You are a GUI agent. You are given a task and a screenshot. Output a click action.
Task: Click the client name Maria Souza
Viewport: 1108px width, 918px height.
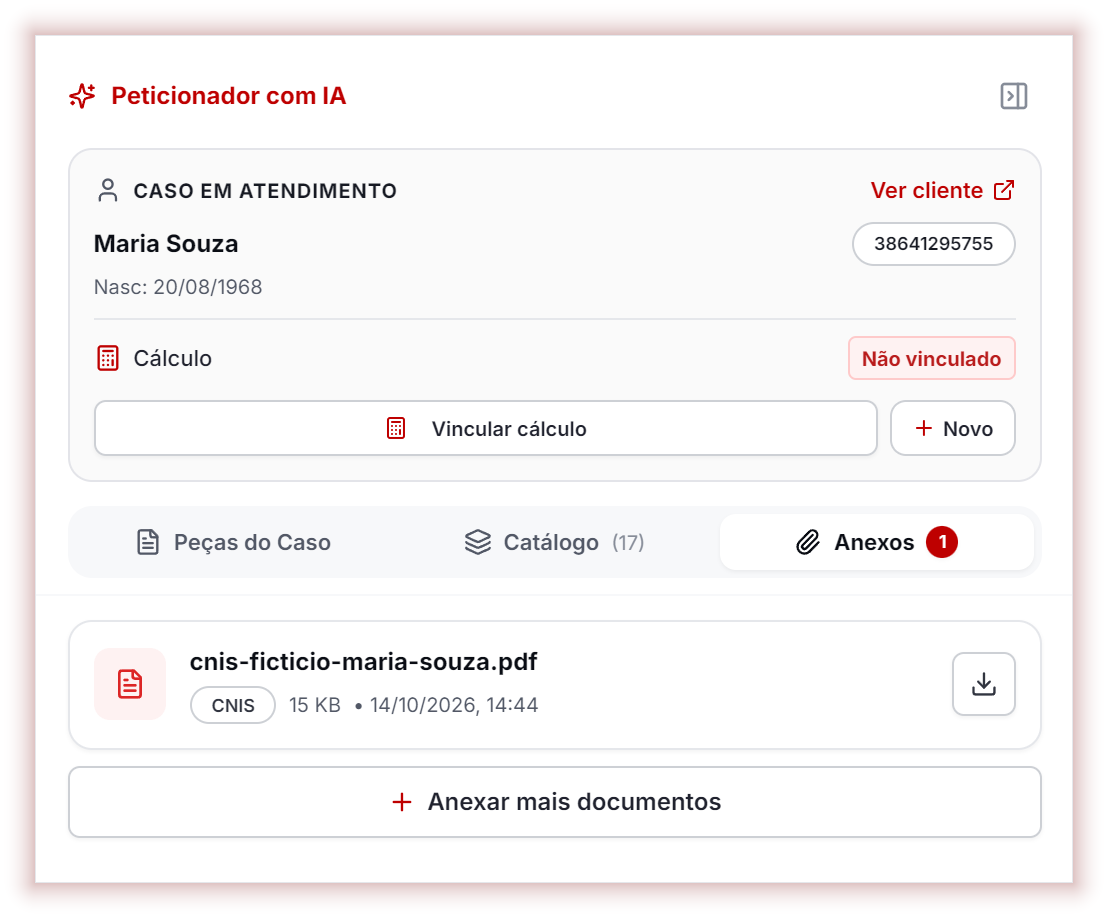(x=166, y=244)
